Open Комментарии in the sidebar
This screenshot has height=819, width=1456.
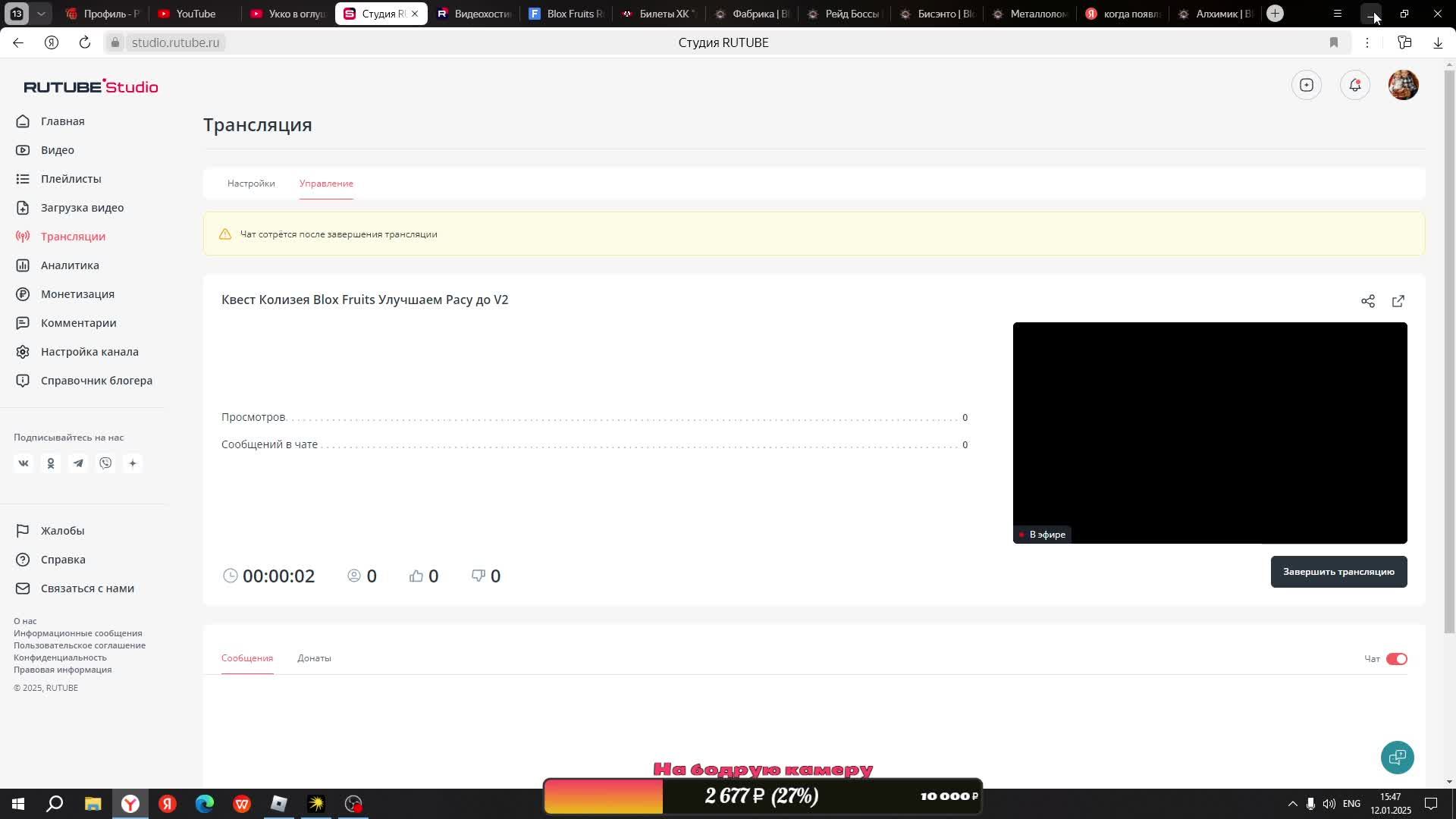[x=78, y=323]
